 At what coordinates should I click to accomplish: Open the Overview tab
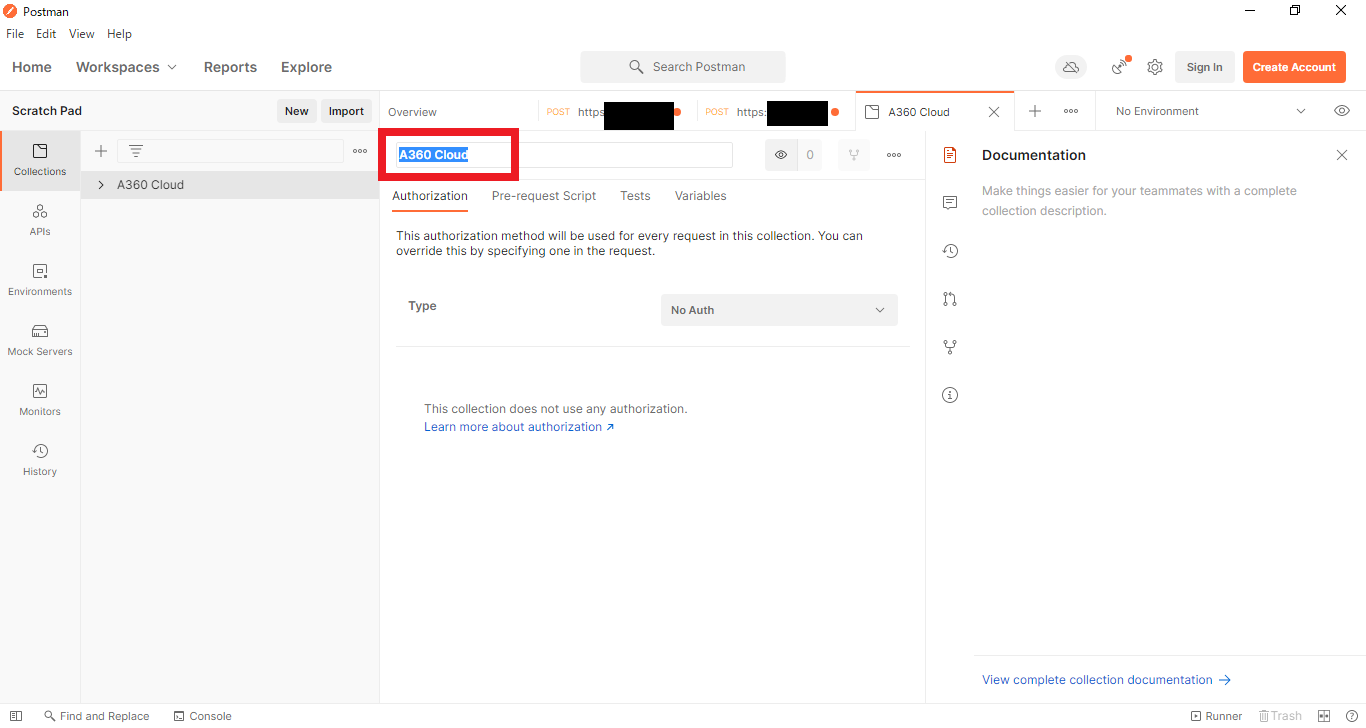(x=412, y=112)
